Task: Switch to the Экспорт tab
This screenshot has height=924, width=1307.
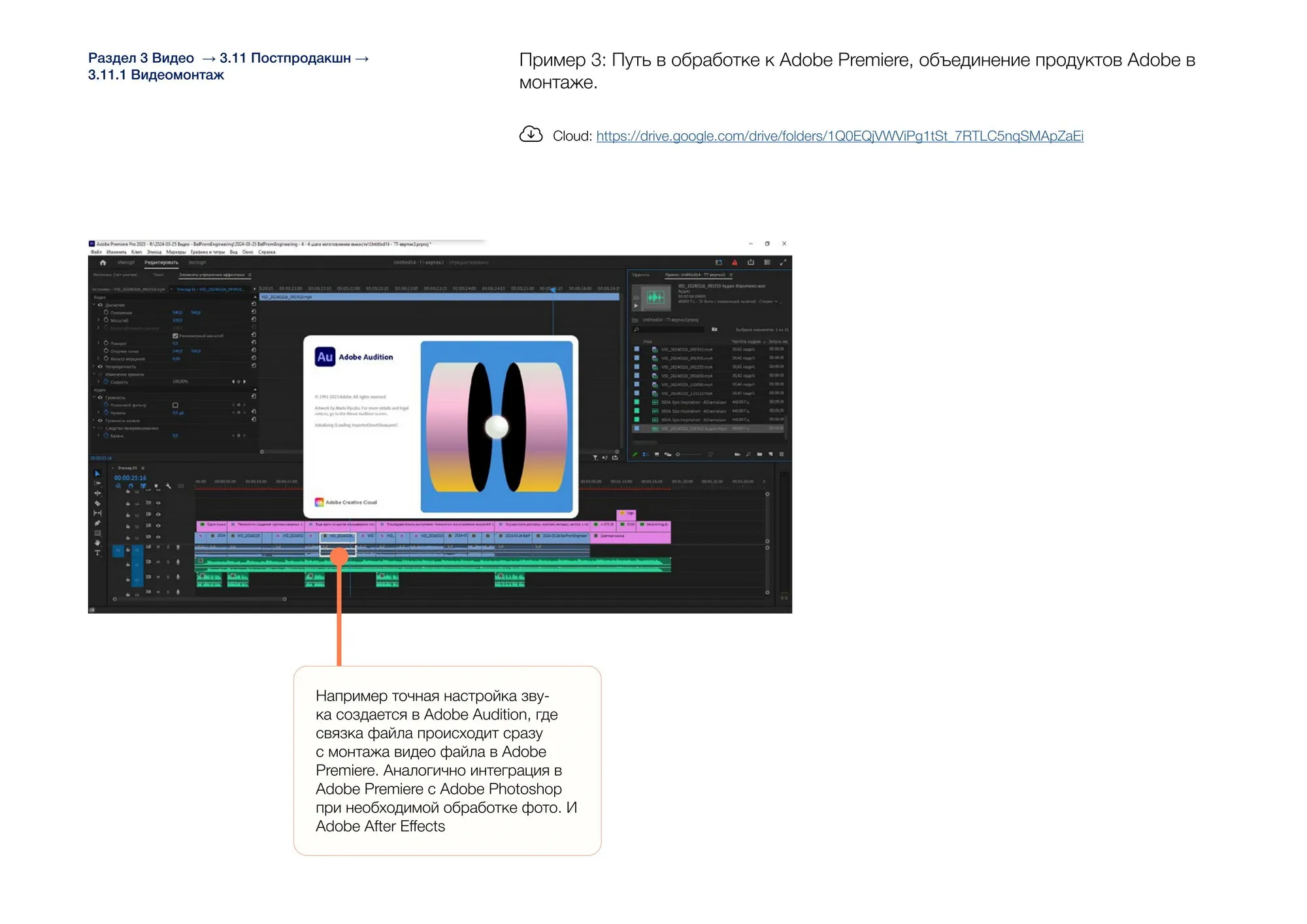Action: click(x=197, y=263)
